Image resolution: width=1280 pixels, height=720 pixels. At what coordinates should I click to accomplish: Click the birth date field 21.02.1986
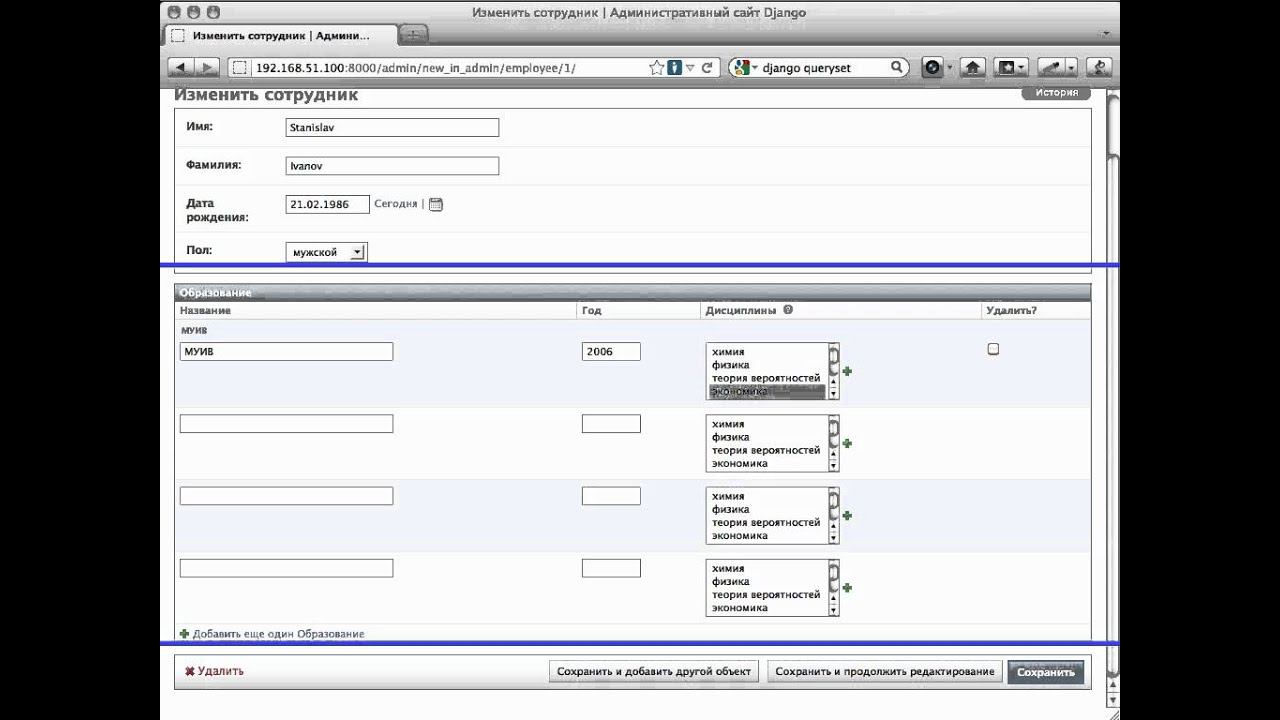[x=327, y=204]
